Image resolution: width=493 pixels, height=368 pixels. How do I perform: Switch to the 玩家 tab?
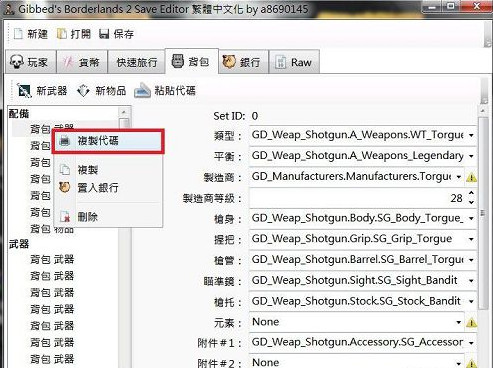31,62
